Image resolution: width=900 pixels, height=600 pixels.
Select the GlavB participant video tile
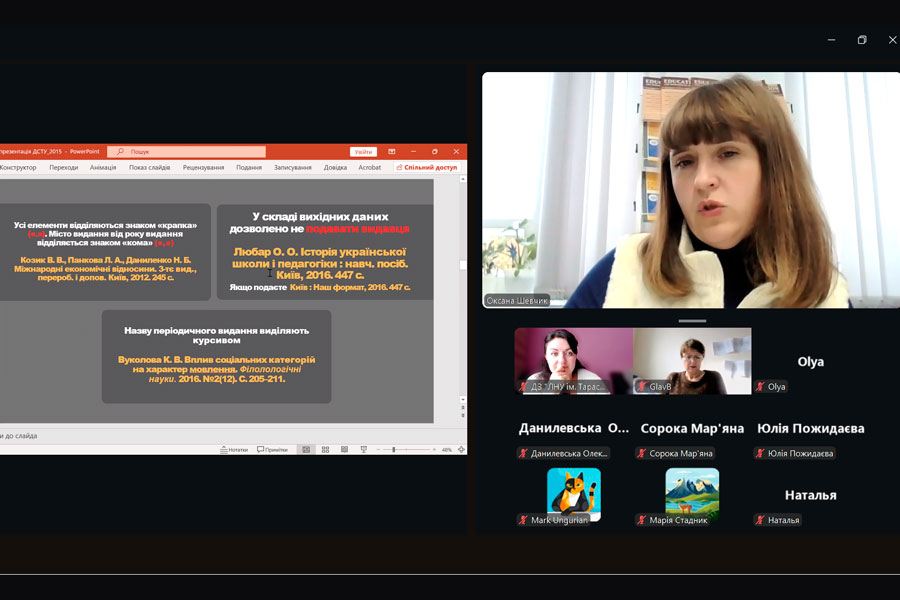click(692, 361)
